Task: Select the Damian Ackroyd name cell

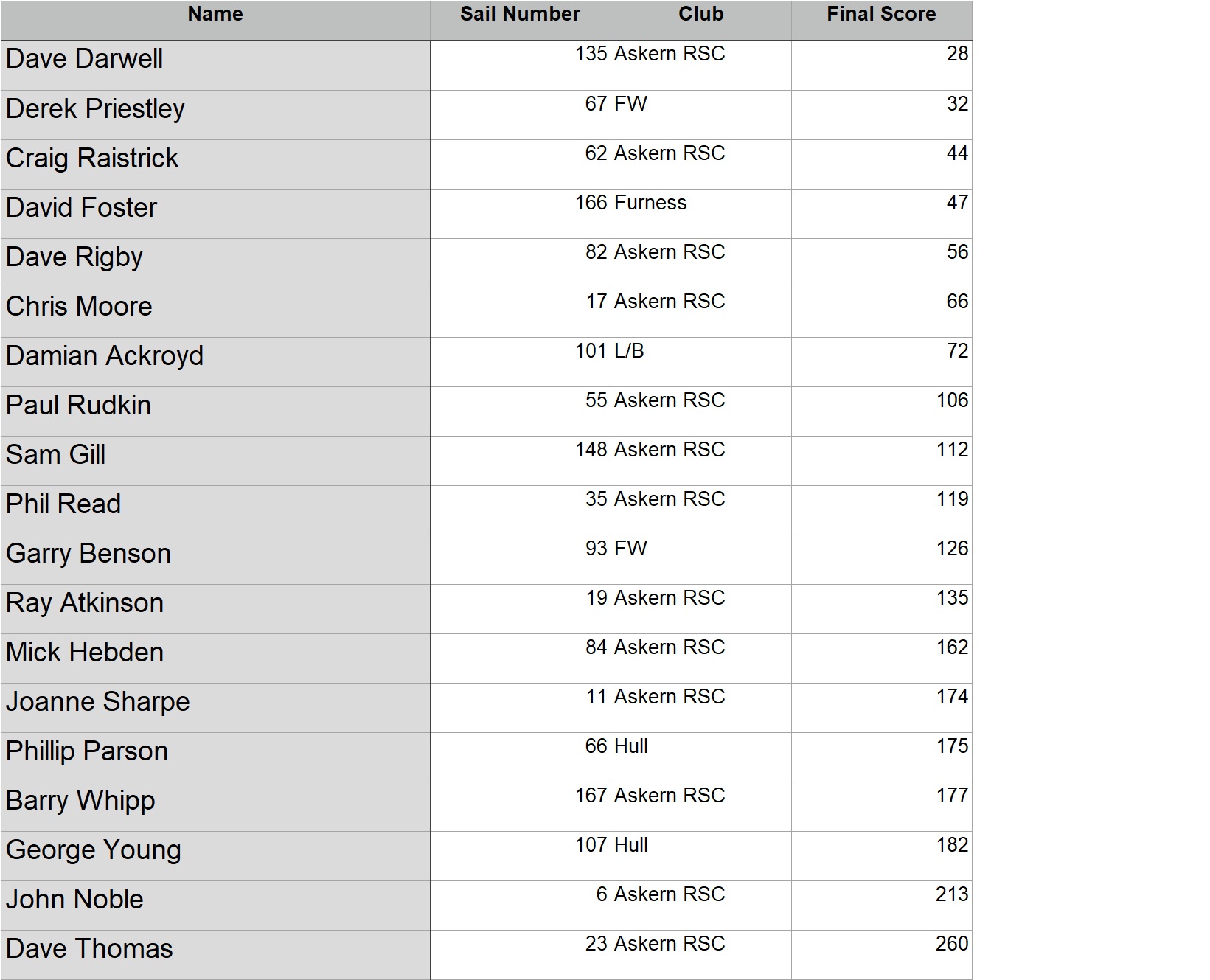Action: click(x=215, y=361)
